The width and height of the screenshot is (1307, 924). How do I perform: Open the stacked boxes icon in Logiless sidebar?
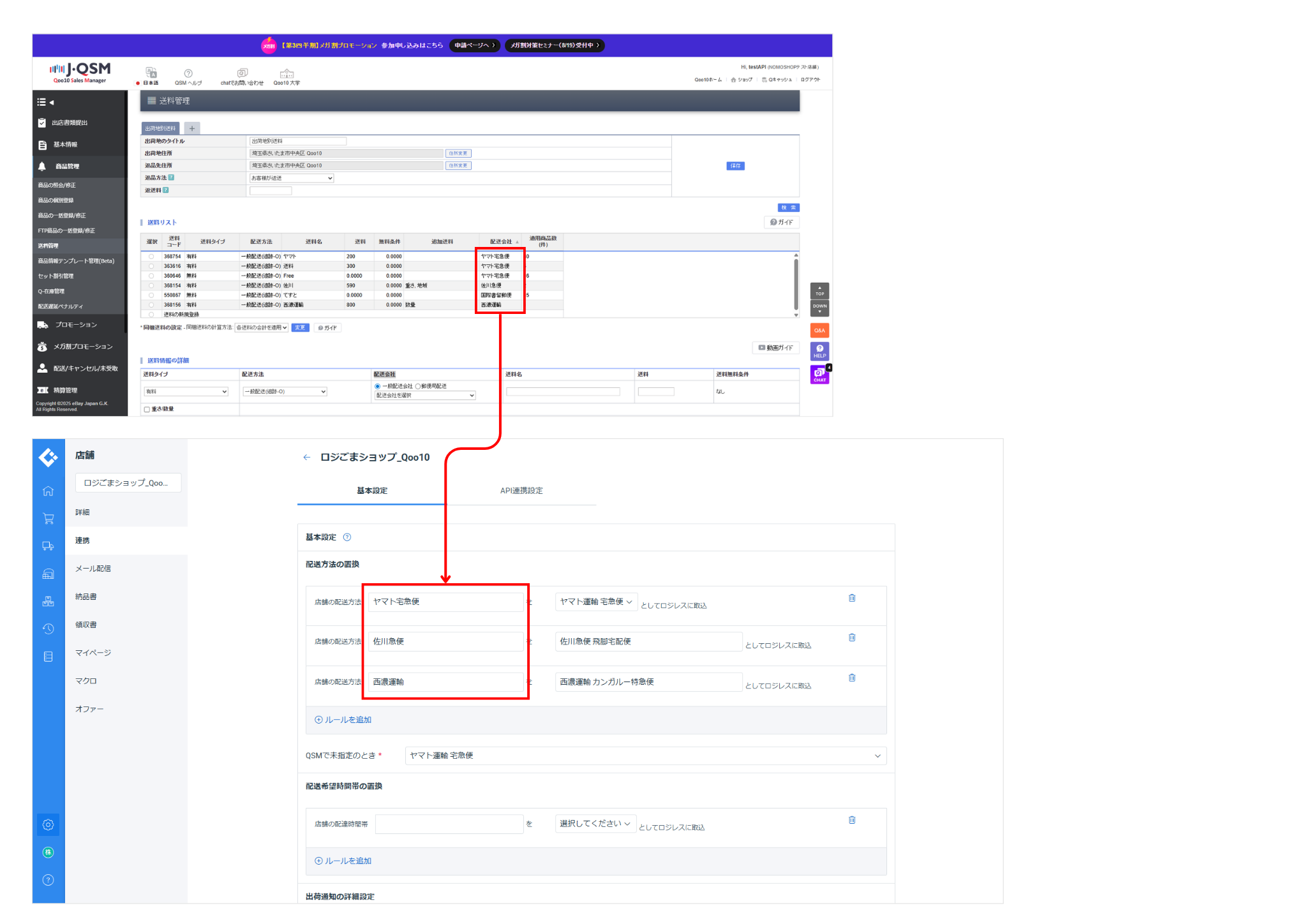point(49,601)
